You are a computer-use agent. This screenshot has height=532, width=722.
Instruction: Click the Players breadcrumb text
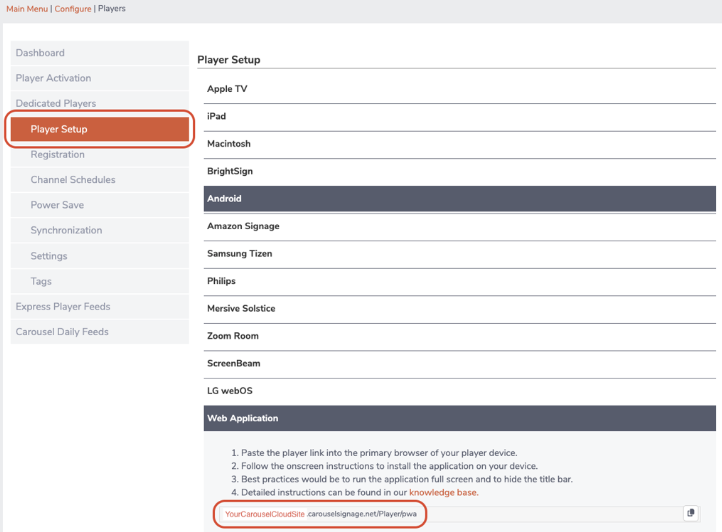pos(111,9)
